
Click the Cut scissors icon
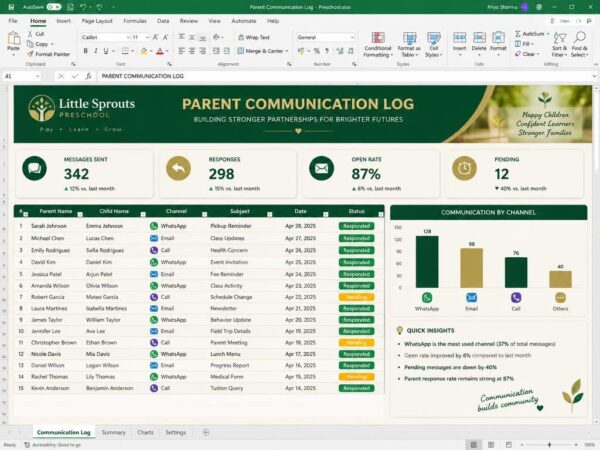[x=30, y=34]
